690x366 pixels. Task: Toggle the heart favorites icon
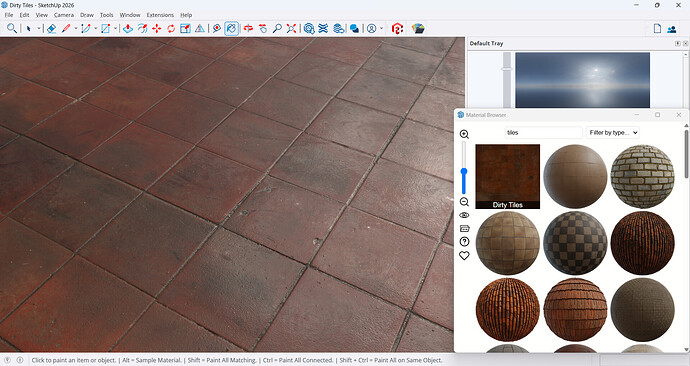pyautogui.click(x=464, y=256)
